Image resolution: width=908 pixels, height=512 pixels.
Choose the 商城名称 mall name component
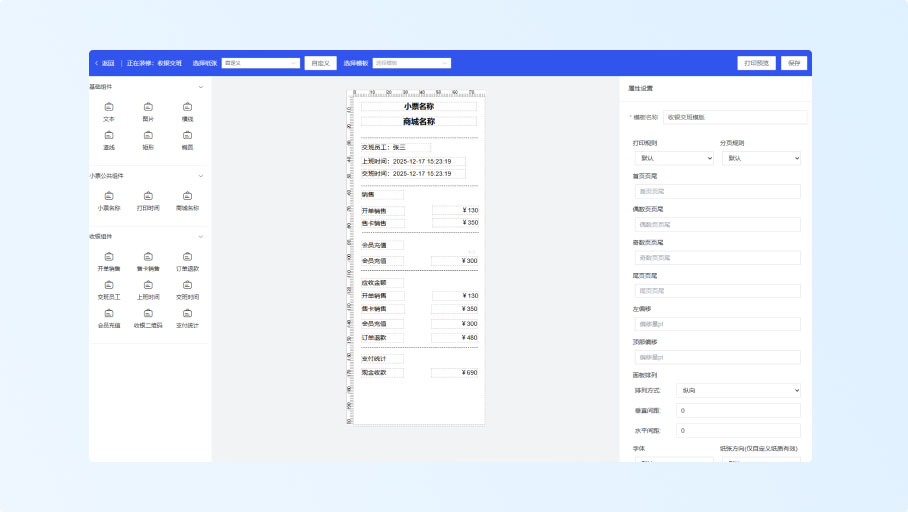click(187, 196)
